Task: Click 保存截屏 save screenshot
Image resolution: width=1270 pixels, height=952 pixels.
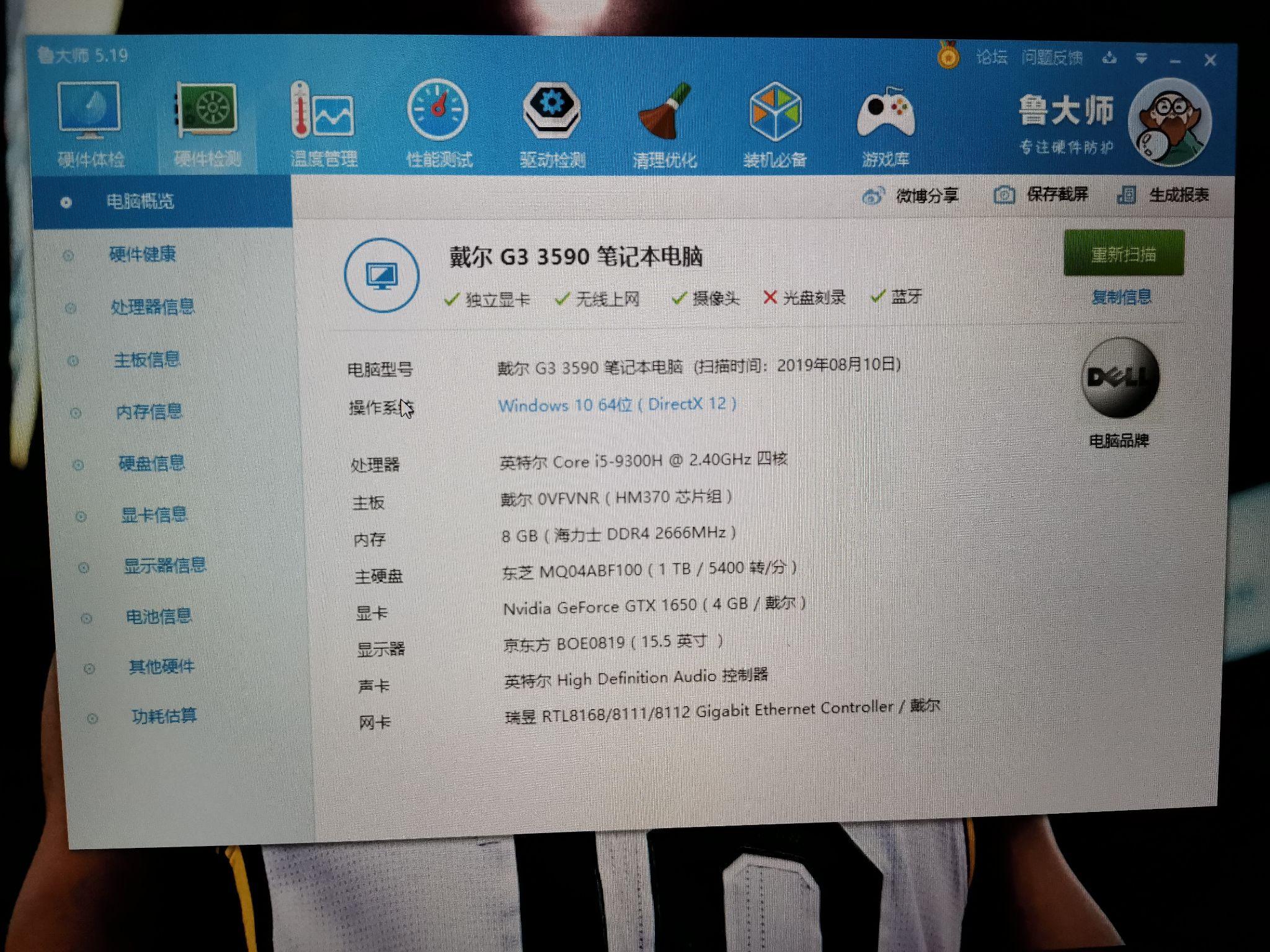Action: coord(1041,195)
